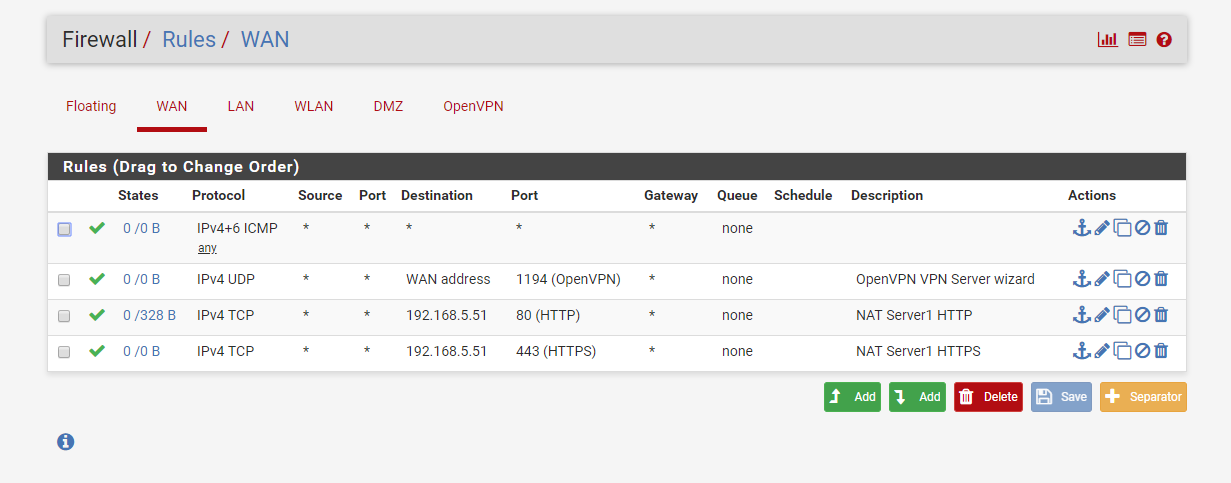
Task: Click the orange Separator button
Action: pyautogui.click(x=1143, y=397)
